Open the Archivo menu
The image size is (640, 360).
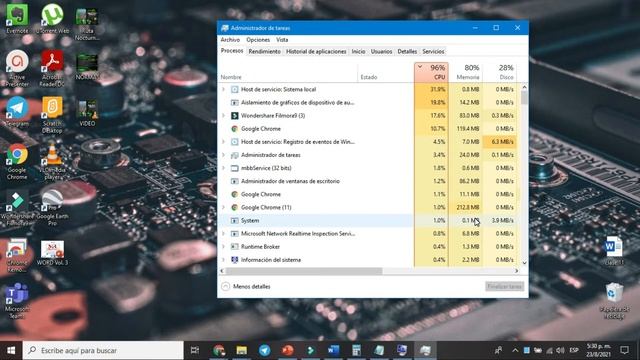(x=230, y=40)
